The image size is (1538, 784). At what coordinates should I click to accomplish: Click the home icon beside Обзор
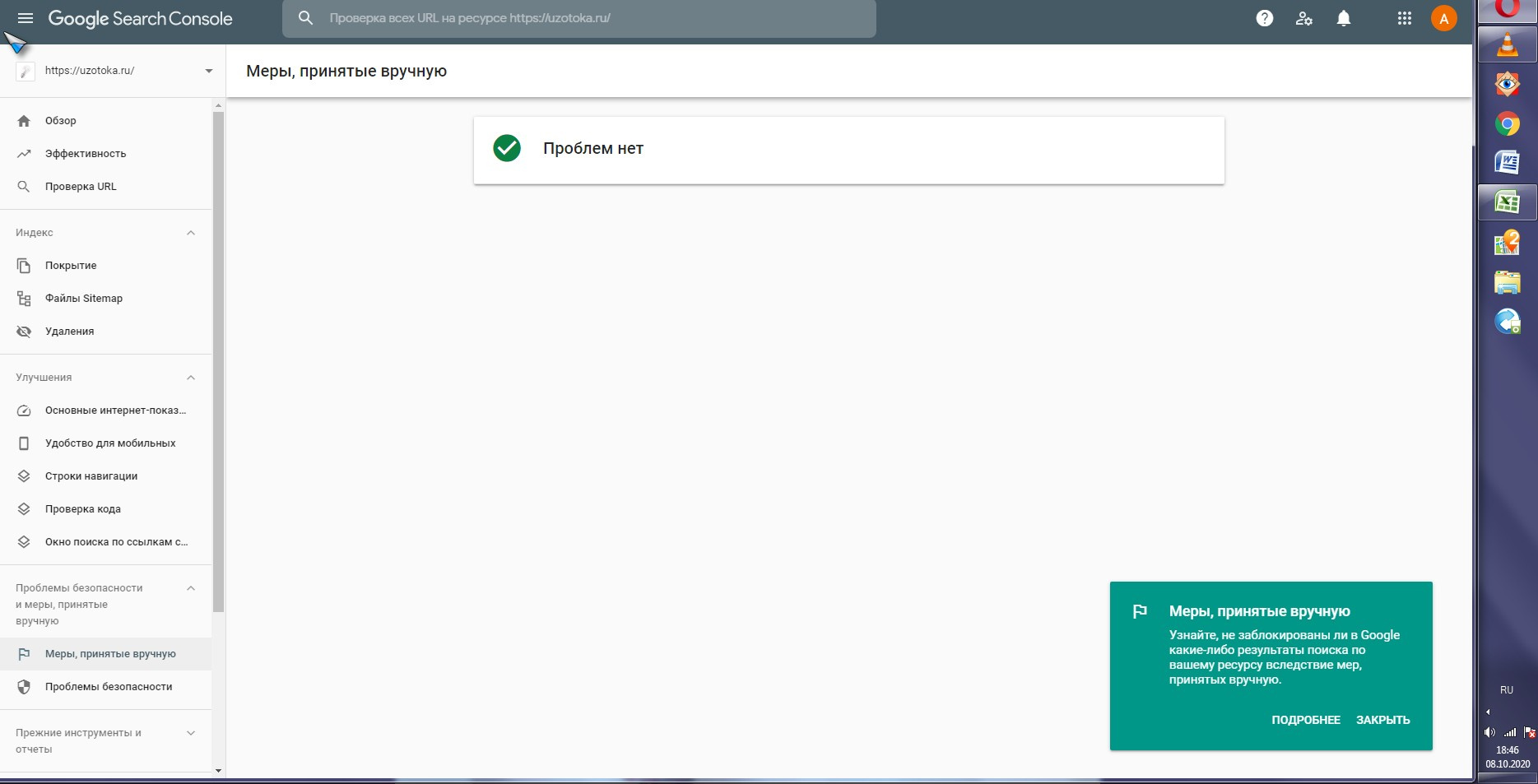(x=24, y=121)
